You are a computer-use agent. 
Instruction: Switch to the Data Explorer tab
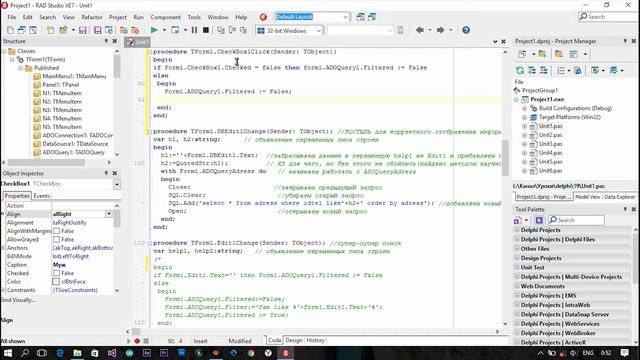pyautogui.click(x=619, y=197)
